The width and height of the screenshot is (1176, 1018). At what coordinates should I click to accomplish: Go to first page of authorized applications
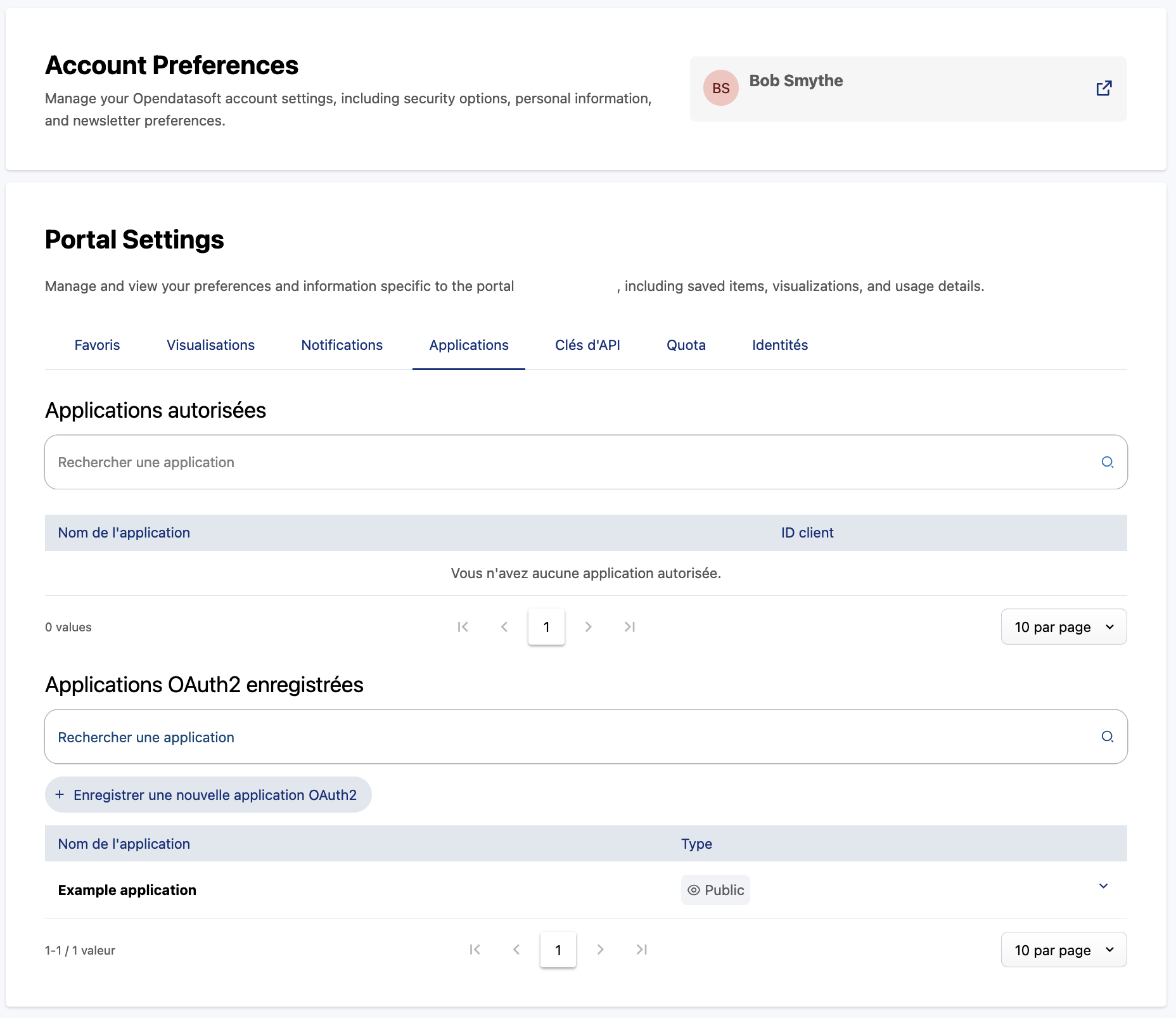463,627
